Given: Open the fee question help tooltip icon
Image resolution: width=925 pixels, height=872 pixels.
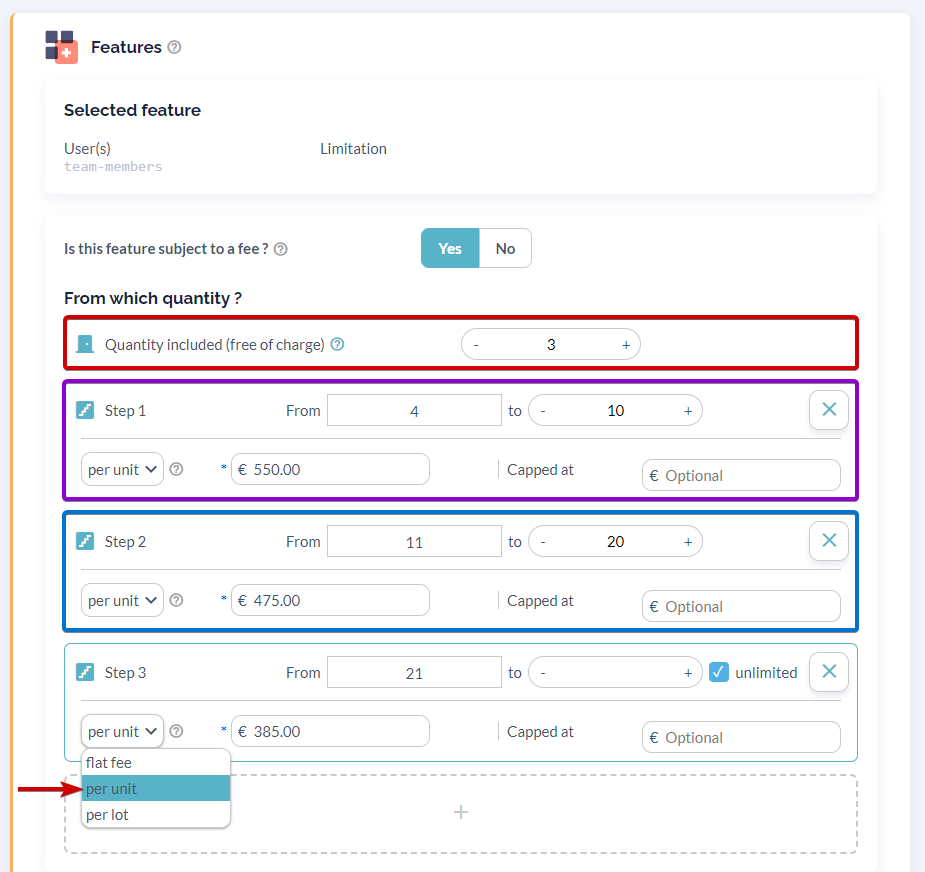Looking at the screenshot, I should click(281, 249).
